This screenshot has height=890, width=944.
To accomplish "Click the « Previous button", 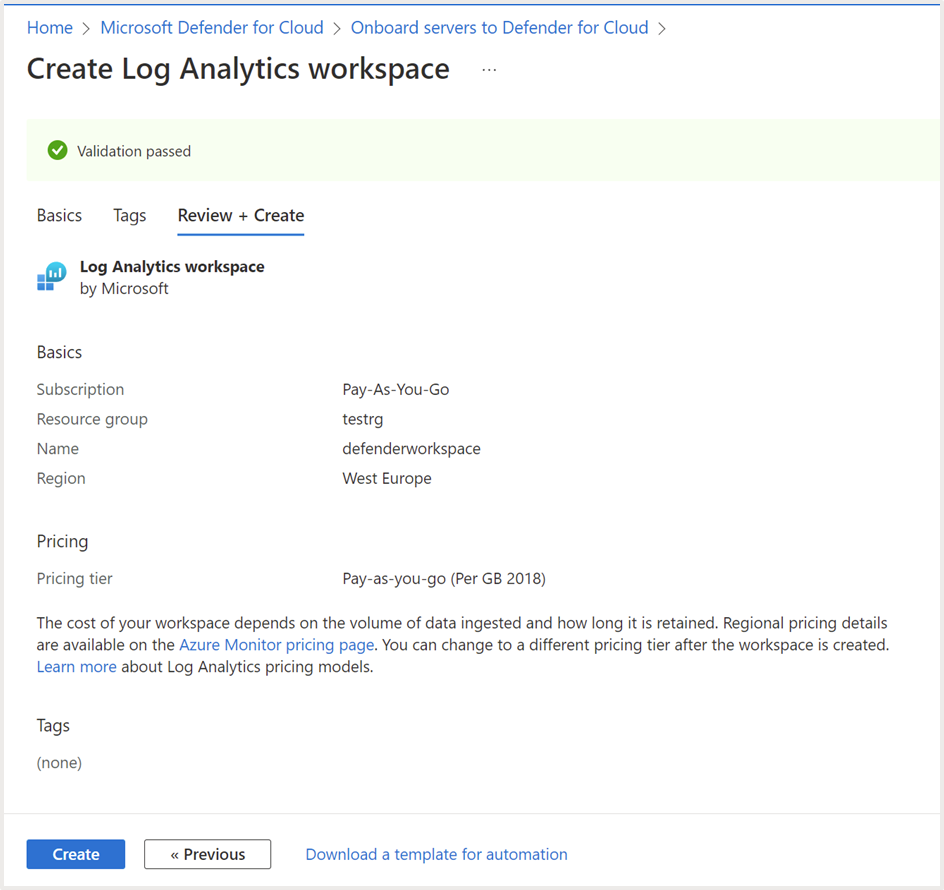I will pyautogui.click(x=207, y=854).
